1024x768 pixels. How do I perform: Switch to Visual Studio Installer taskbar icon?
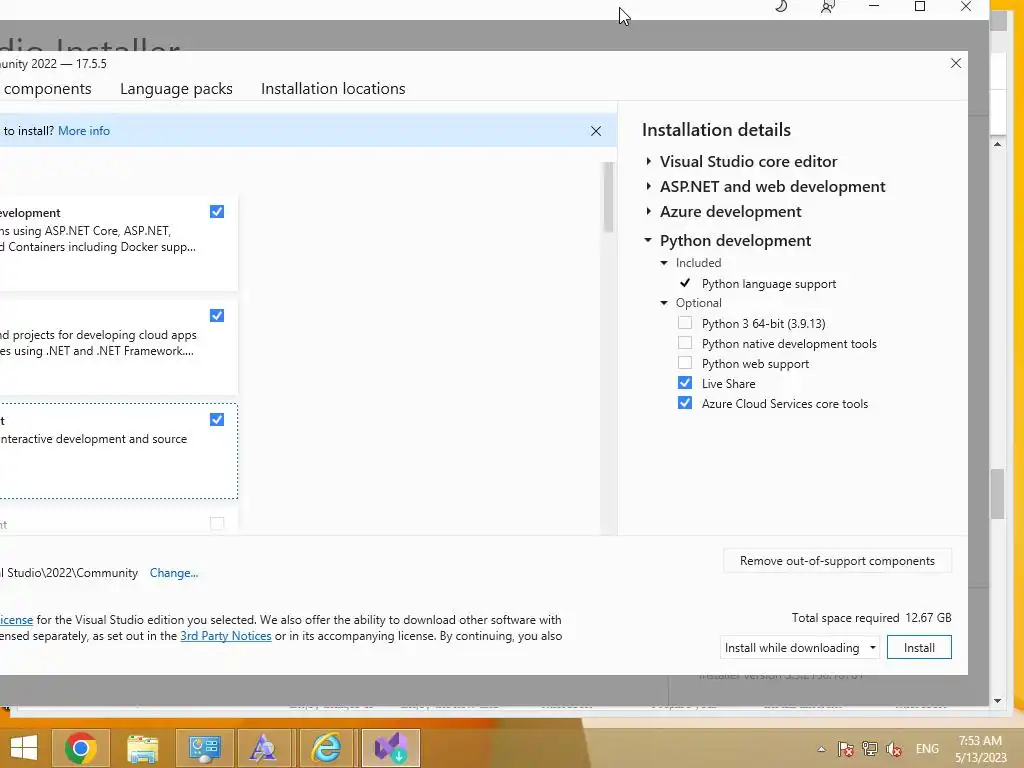391,748
